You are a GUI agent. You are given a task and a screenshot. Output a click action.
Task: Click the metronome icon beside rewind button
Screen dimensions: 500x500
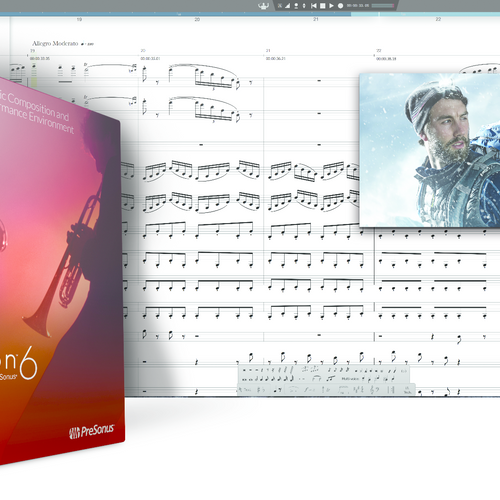click(x=304, y=6)
